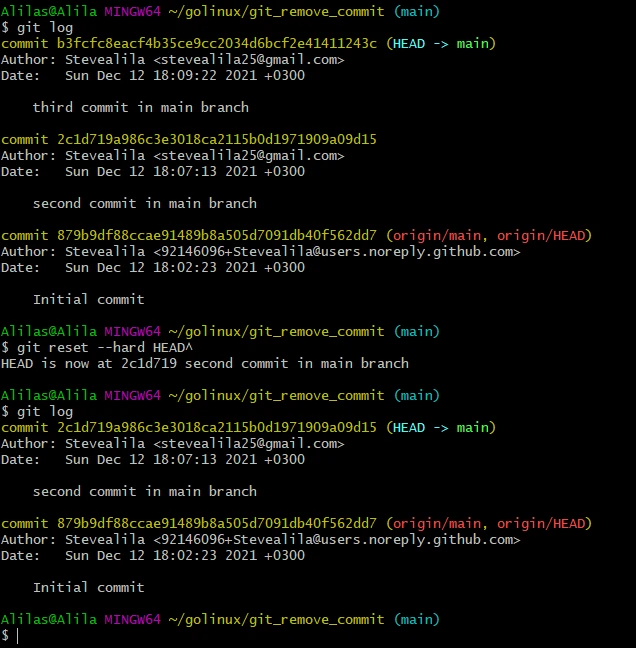This screenshot has width=636, height=648.
Task: Click the first git log command at top
Action: [37, 27]
